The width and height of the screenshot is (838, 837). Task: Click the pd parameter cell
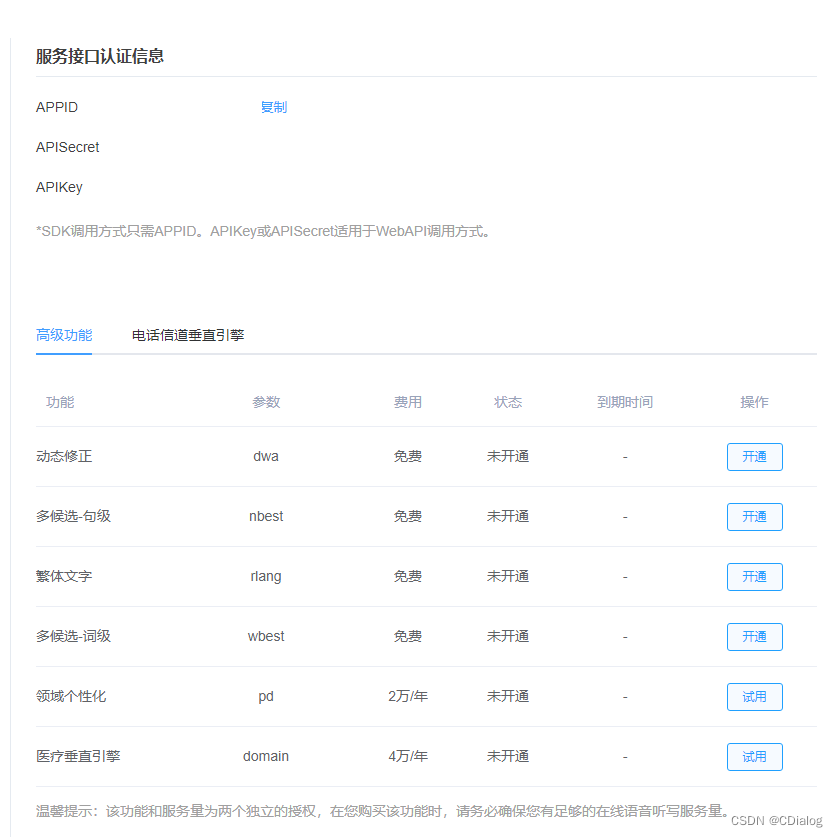[266, 697]
